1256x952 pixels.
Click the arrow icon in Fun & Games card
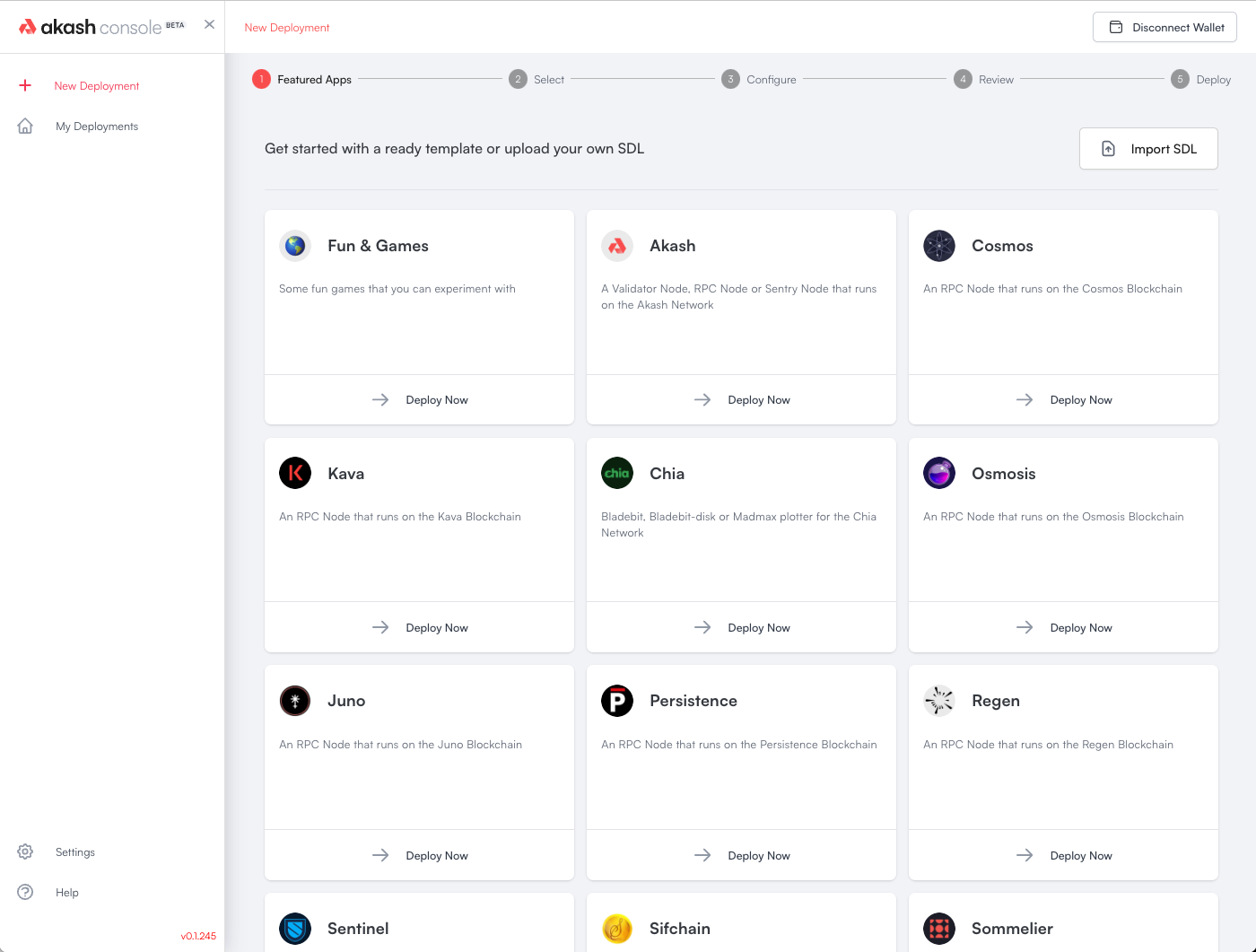pyautogui.click(x=380, y=399)
